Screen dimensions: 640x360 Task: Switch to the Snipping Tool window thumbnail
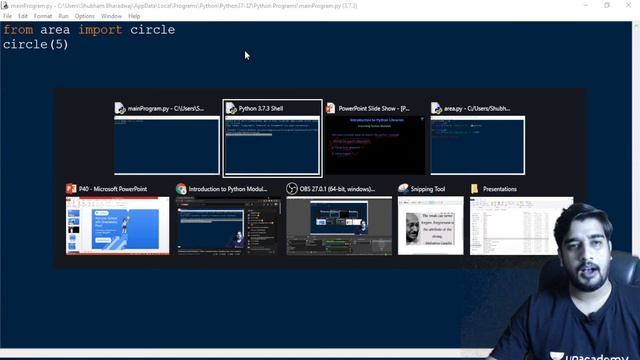pos(431,226)
